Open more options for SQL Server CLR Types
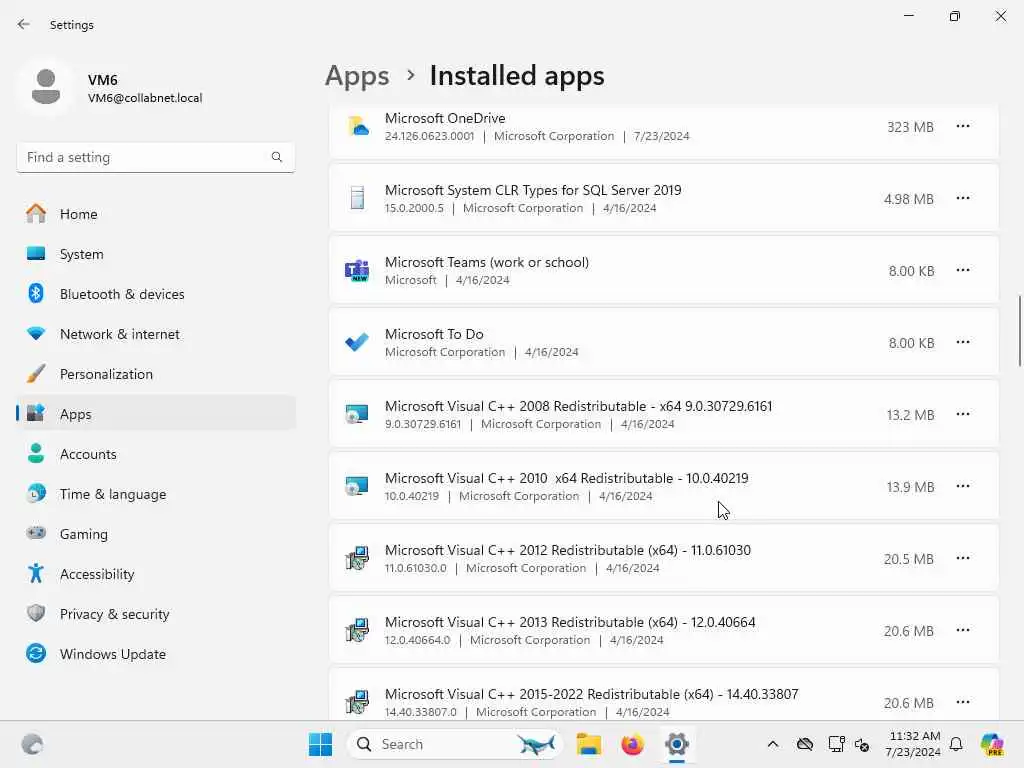1024x768 pixels. pyautogui.click(x=963, y=198)
